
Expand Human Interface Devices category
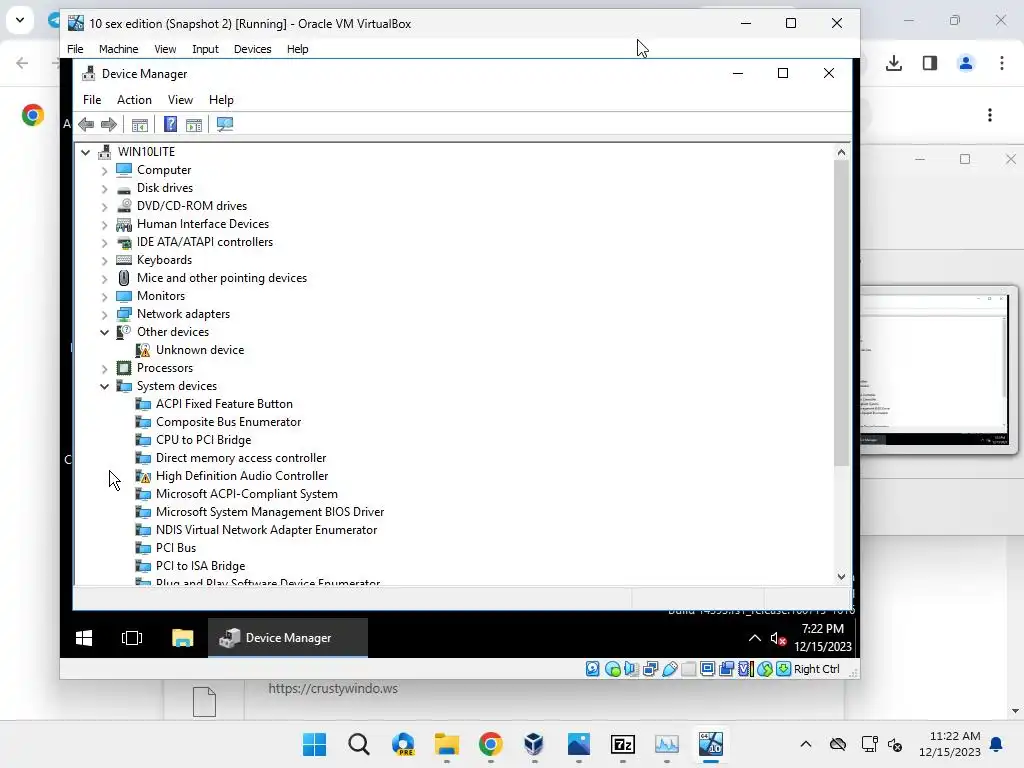(104, 225)
